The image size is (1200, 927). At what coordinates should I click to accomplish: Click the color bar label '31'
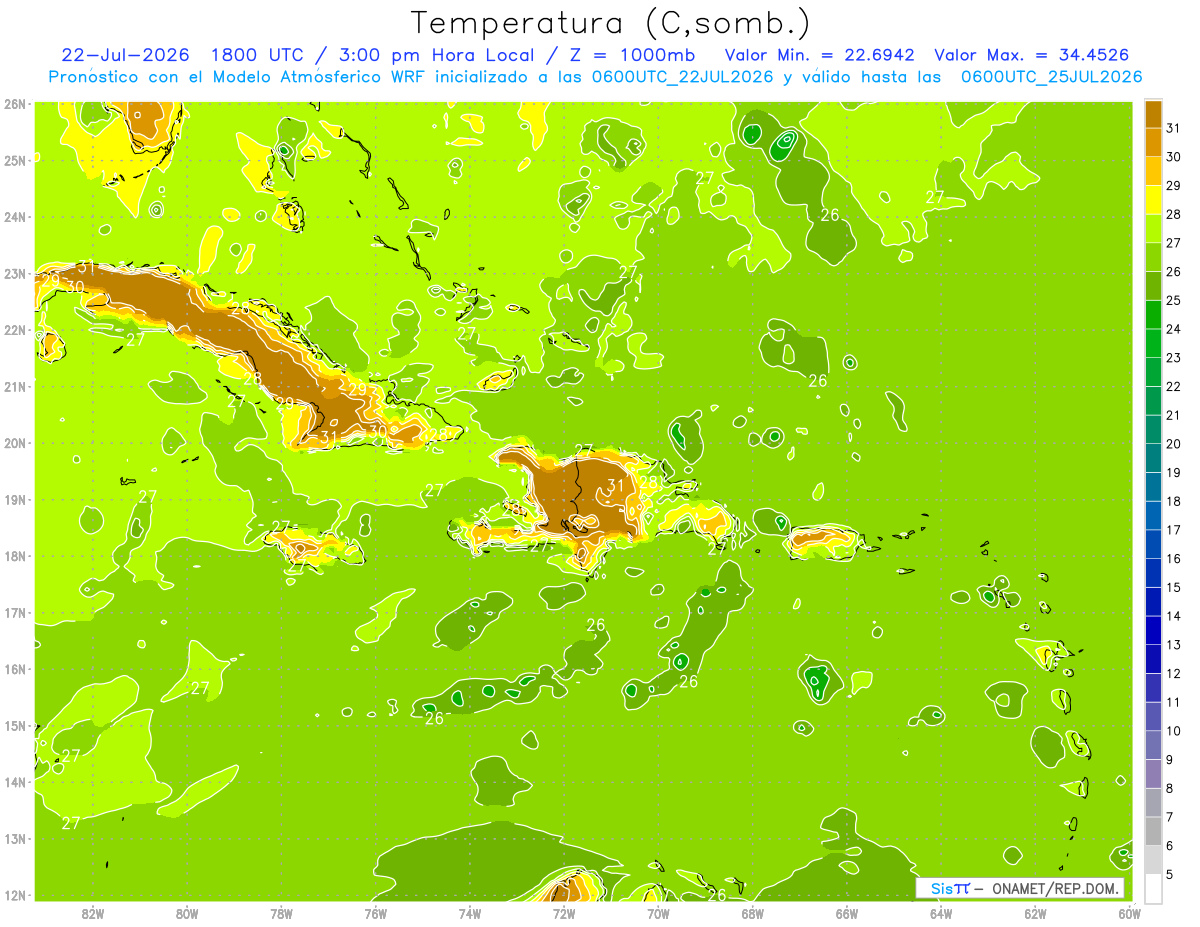[x=1174, y=128]
